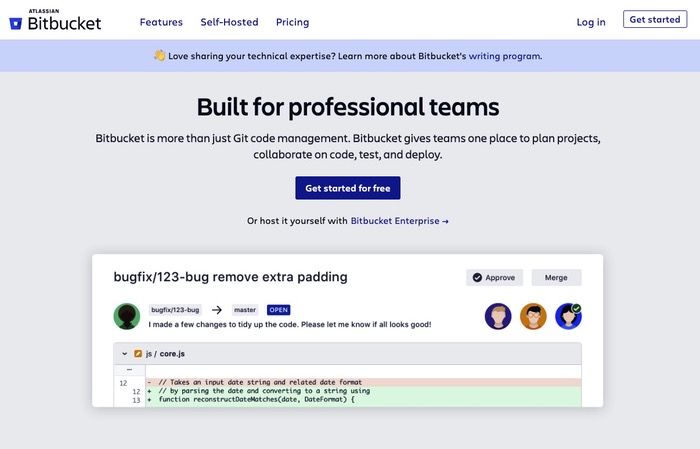Screen dimensions: 700x449
Task: Click the pull request description text
Action: click(x=290, y=324)
